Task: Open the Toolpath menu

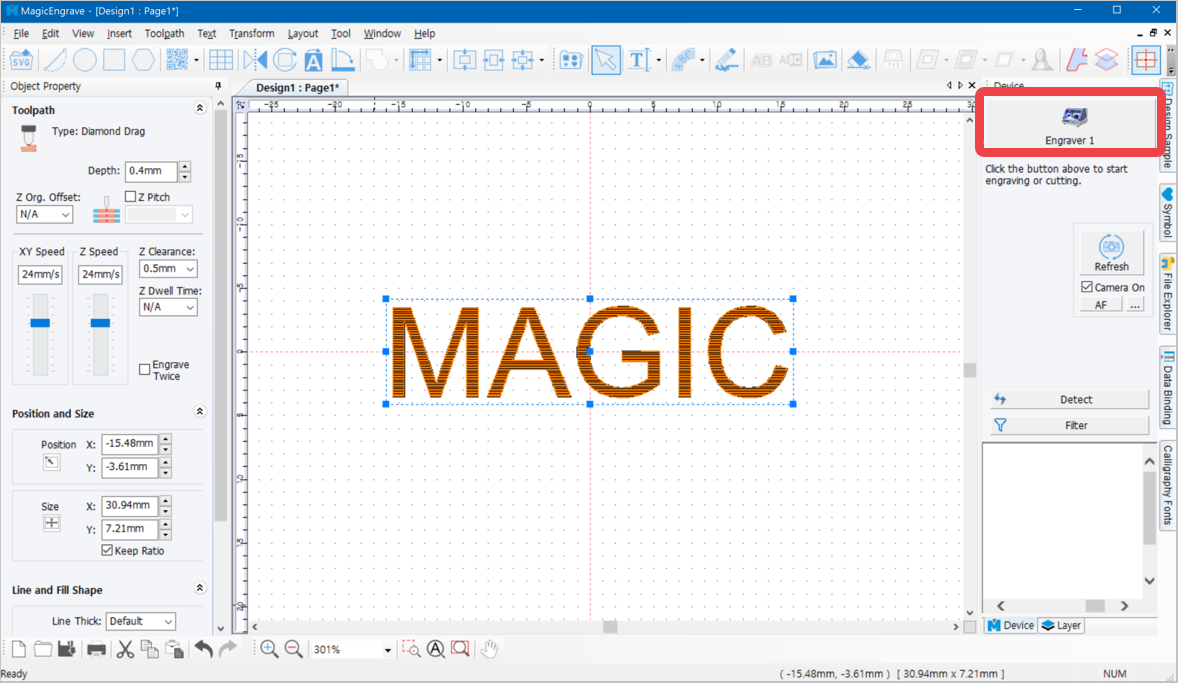Action: click(x=164, y=34)
